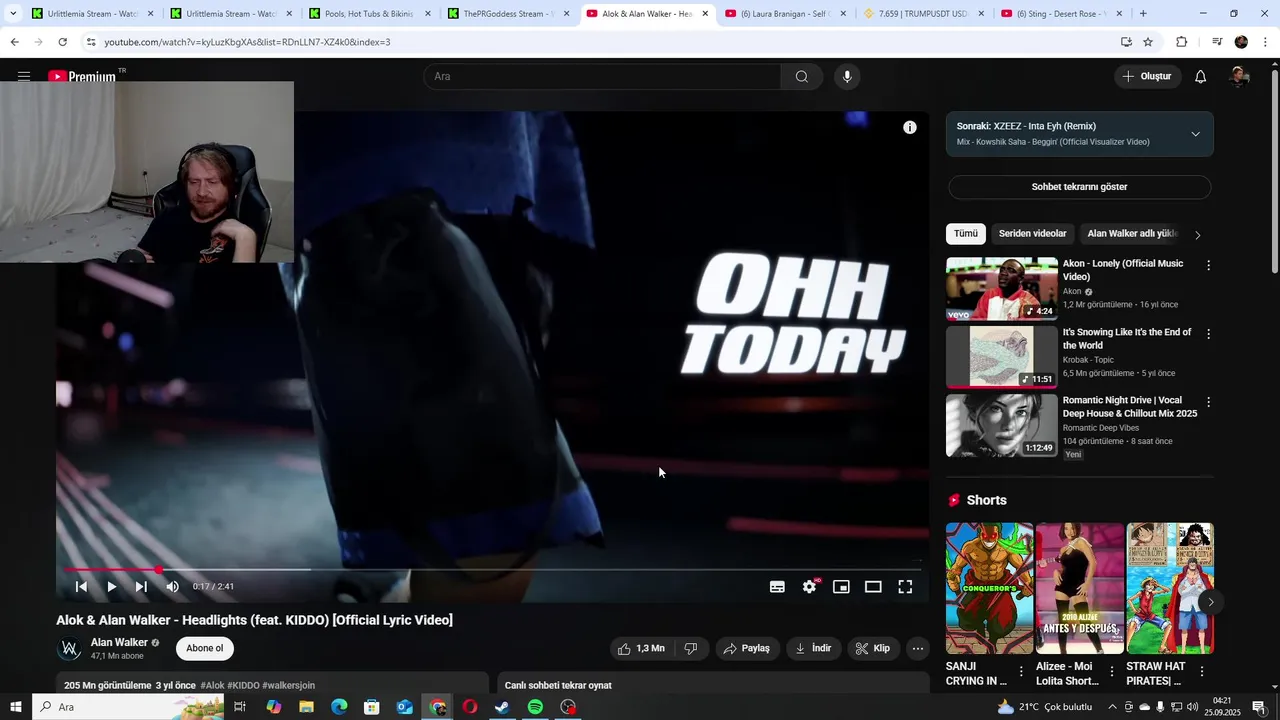This screenshot has height=720, width=1280.
Task: Toggle theater mode on the player
Action: tap(873, 587)
